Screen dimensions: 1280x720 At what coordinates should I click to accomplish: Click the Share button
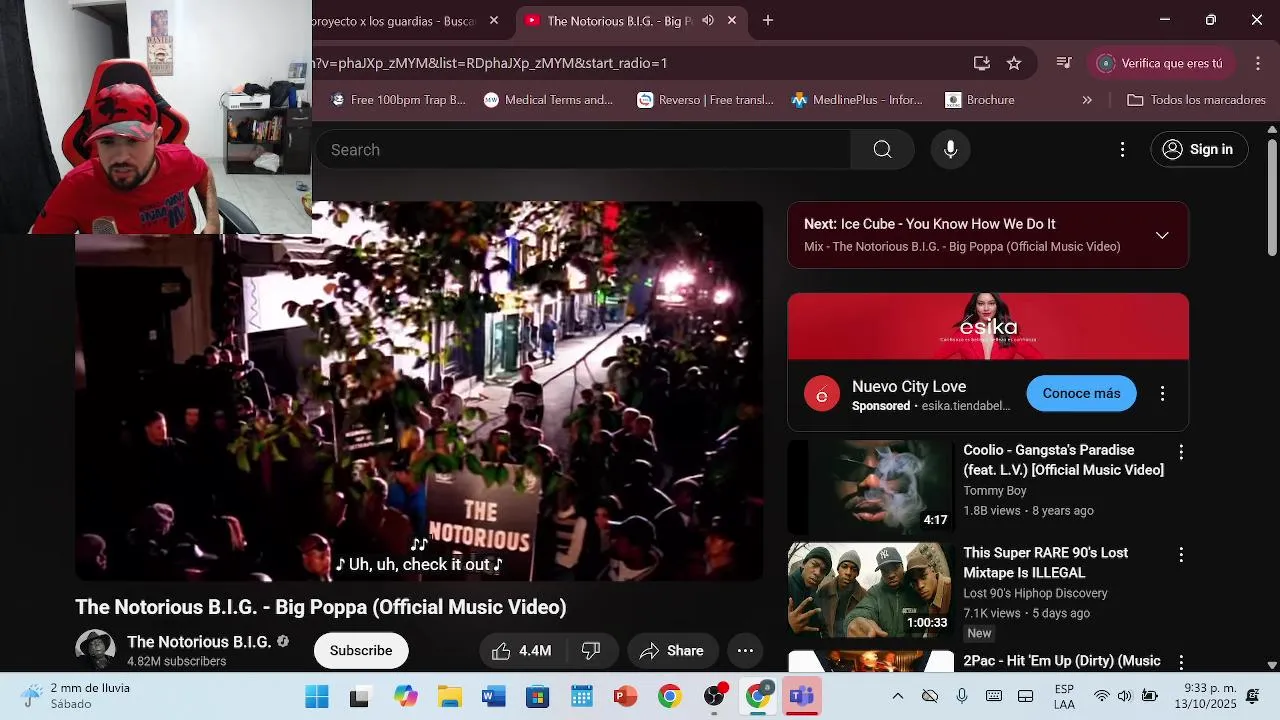tap(673, 651)
